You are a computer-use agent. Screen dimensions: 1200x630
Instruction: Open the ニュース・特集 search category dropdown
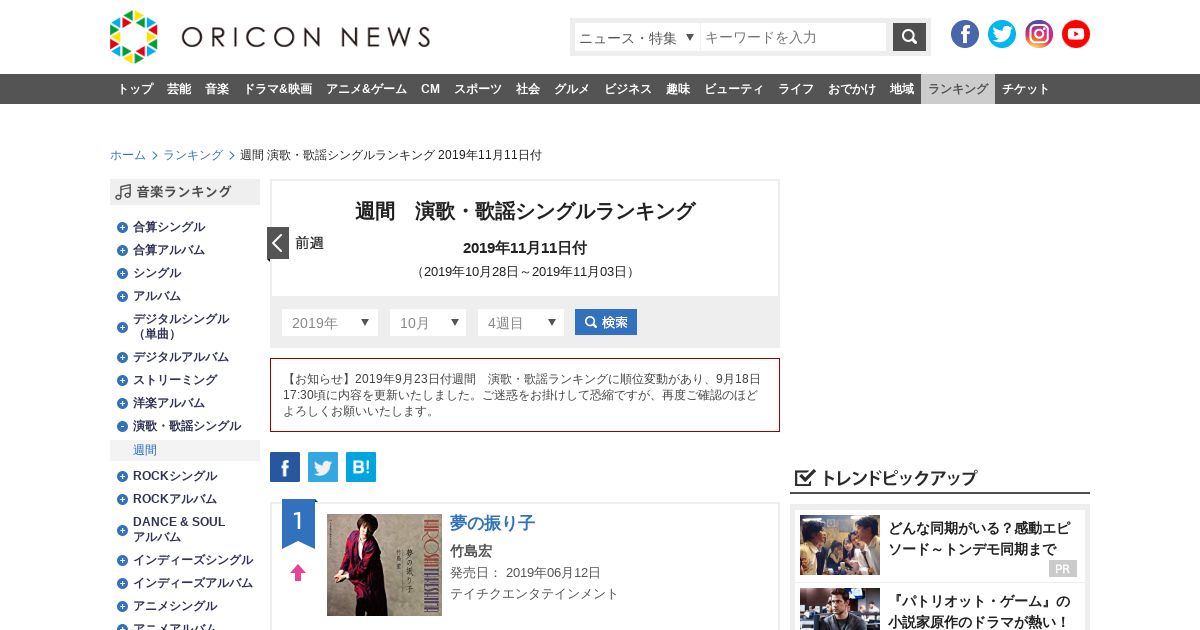pyautogui.click(x=637, y=37)
